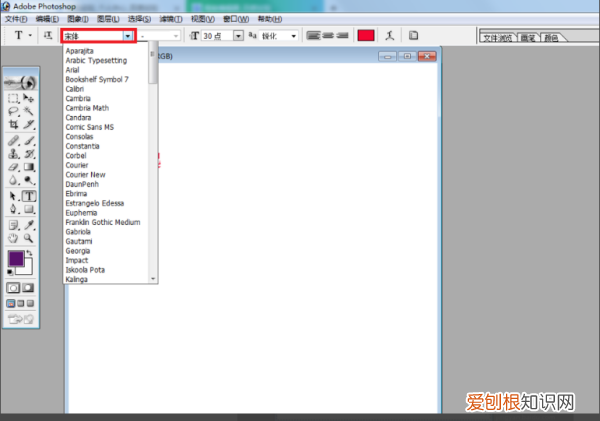Reset to default black and white colors
This screenshot has width=600, height=421.
[10, 272]
